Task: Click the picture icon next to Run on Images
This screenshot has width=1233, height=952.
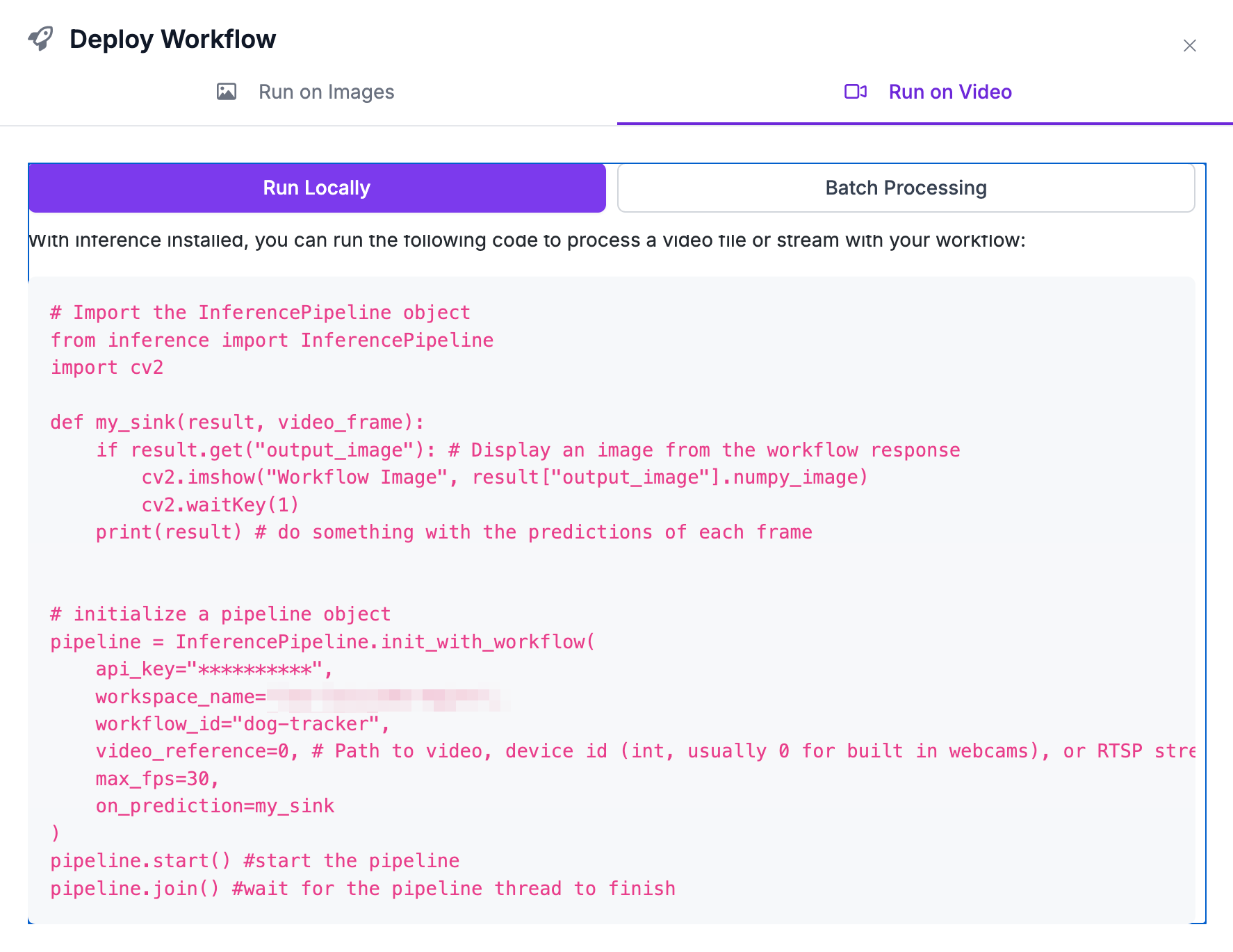Action: 227,92
